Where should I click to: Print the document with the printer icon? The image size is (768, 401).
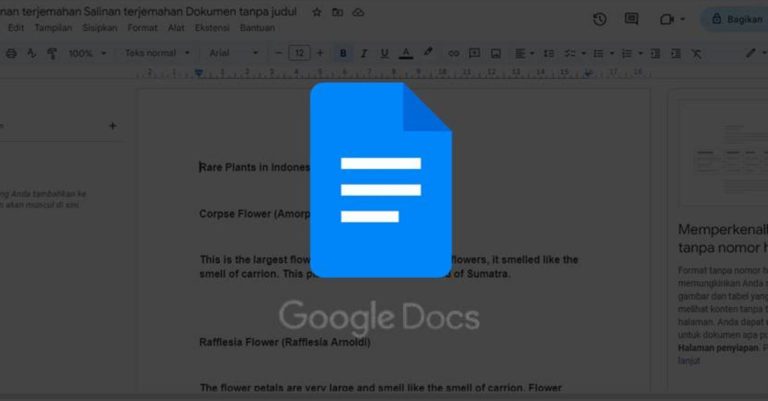click(x=11, y=53)
